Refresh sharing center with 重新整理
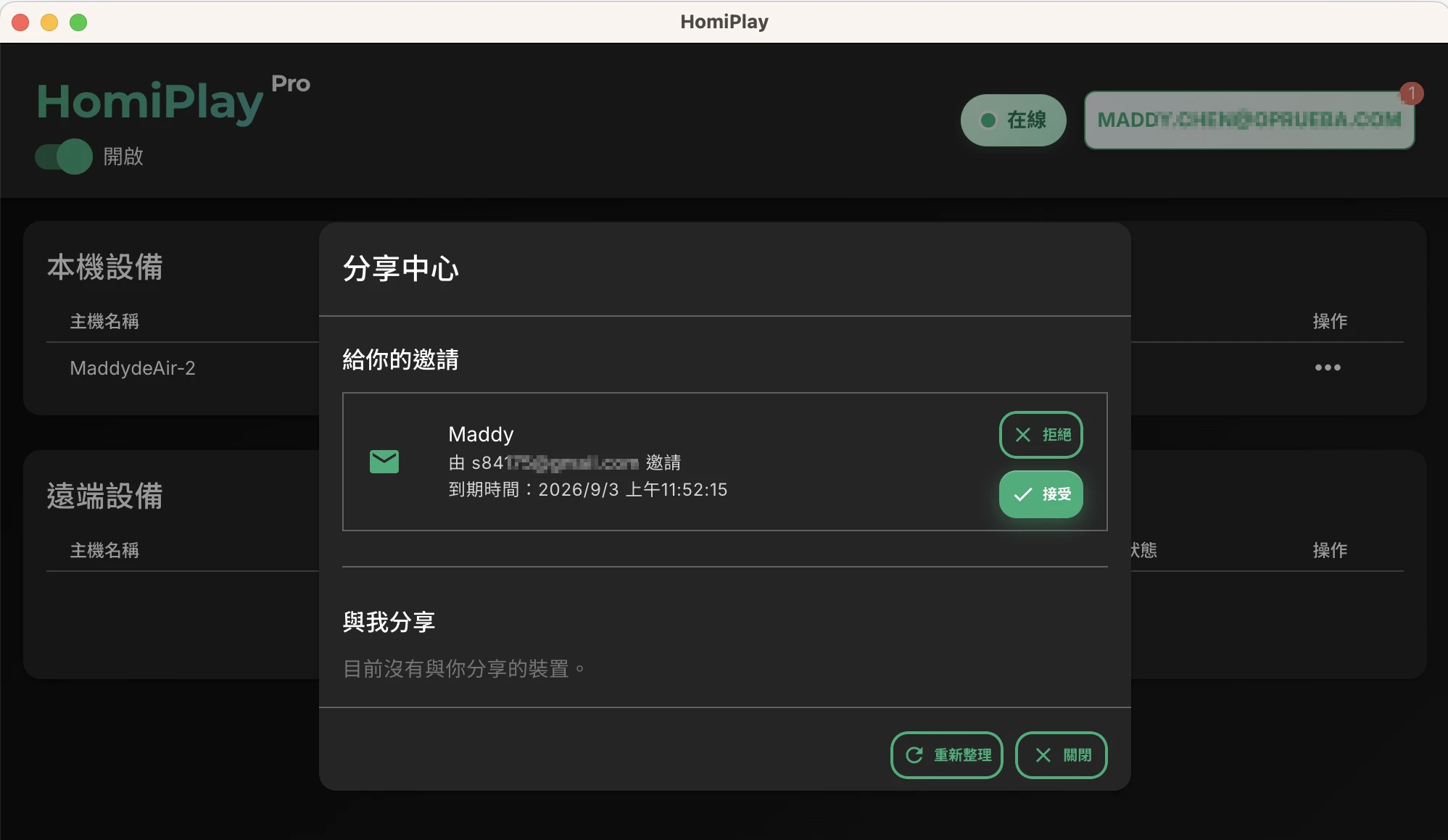This screenshot has height=840, width=1448. 946,755
